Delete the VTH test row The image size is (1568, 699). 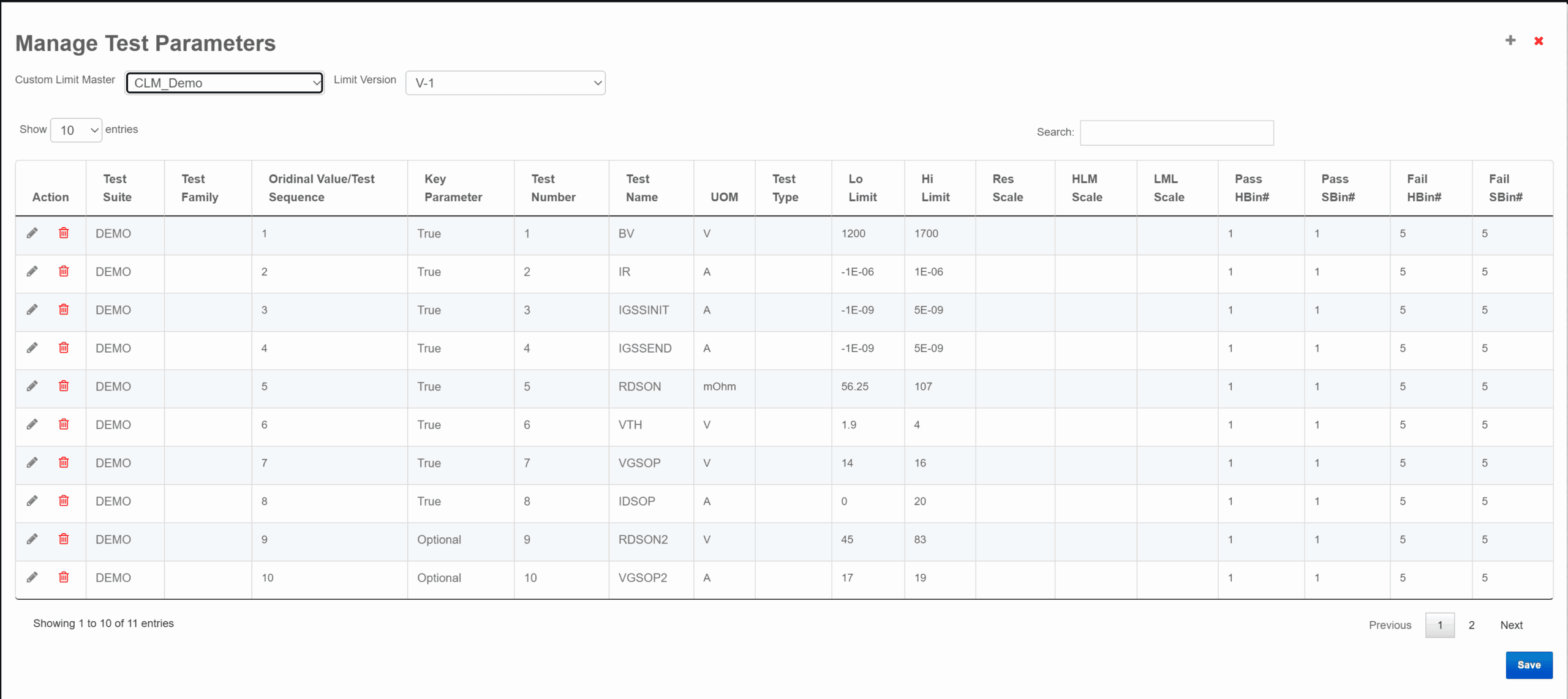pos(64,424)
